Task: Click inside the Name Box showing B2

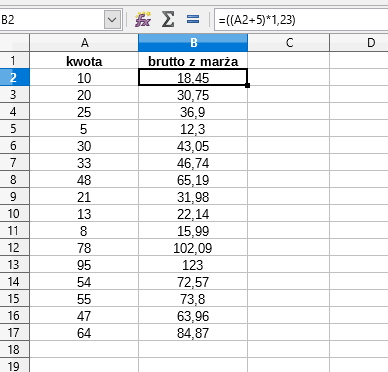Action: click(52, 20)
